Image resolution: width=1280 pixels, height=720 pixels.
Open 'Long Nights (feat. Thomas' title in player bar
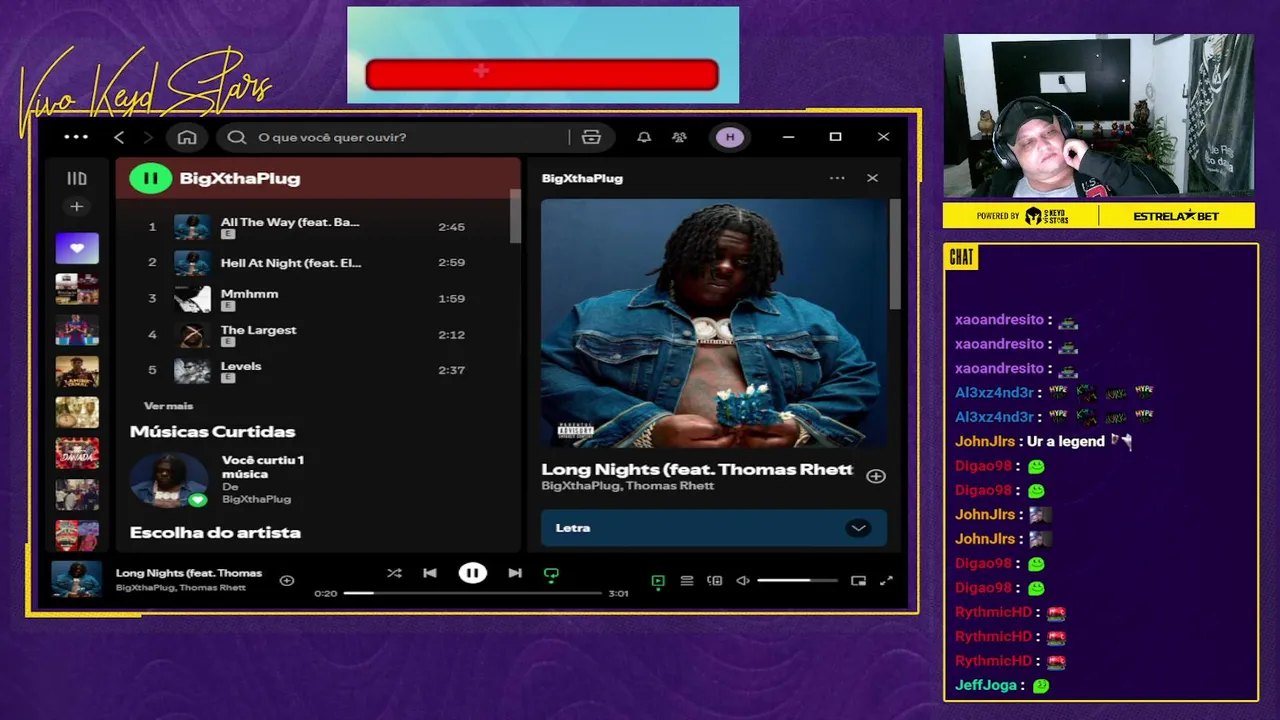(189, 573)
